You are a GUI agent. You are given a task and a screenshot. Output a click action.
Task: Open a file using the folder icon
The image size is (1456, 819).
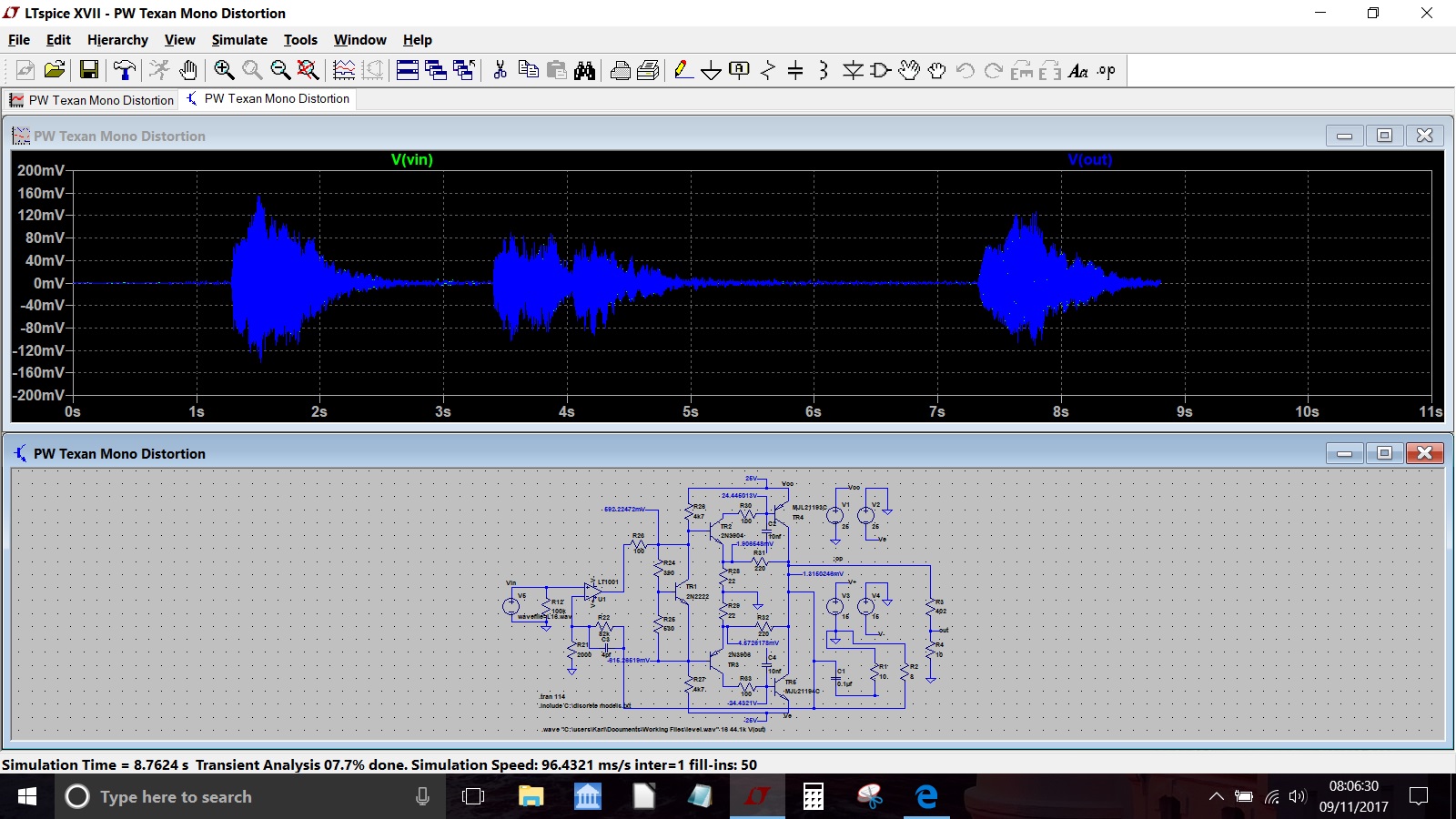click(55, 70)
